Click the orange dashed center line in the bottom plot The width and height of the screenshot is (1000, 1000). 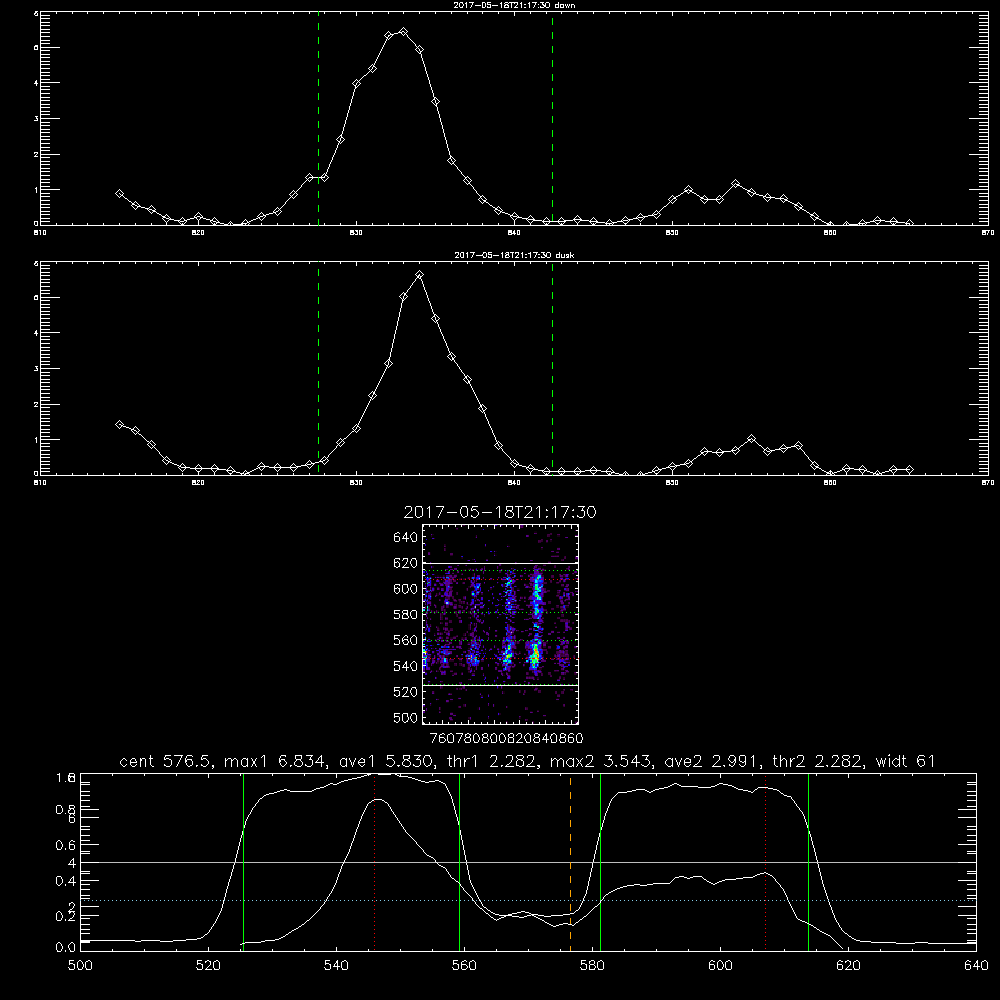coord(570,861)
